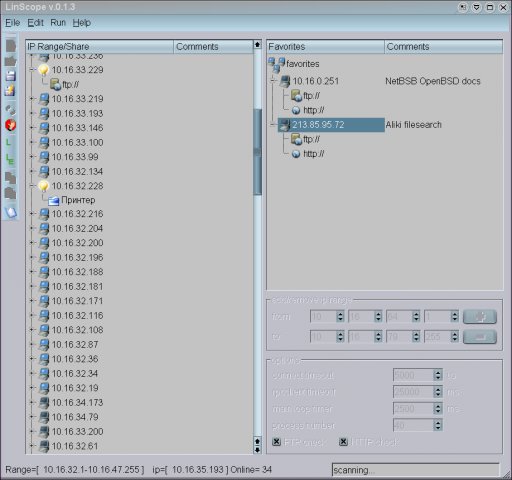The image size is (512, 480).
Task: Click the scrollbar up arrow of host list
Action: click(x=257, y=45)
